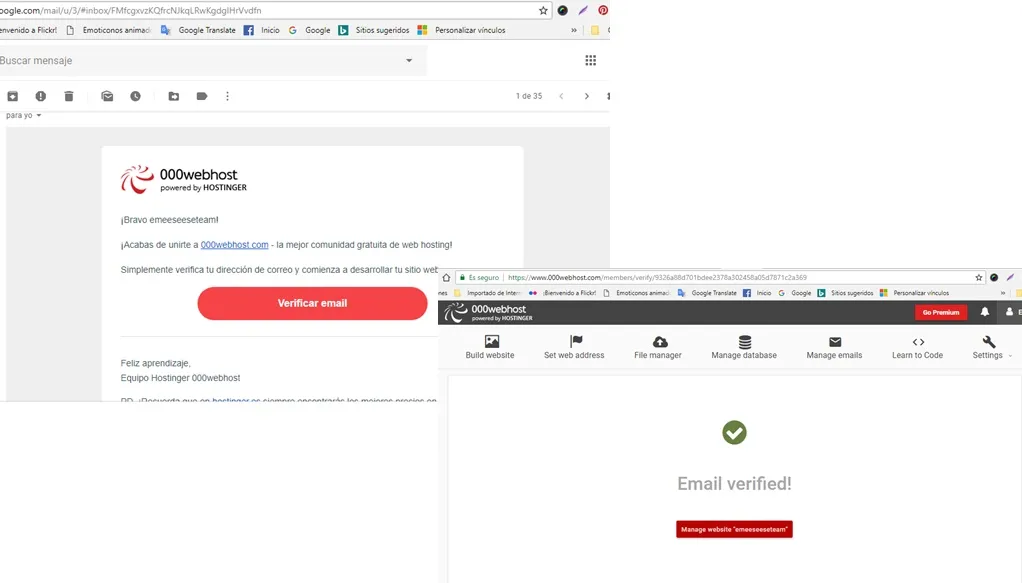Go to the newer message arrow
Image resolution: width=1022 pixels, height=583 pixels.
click(561, 96)
